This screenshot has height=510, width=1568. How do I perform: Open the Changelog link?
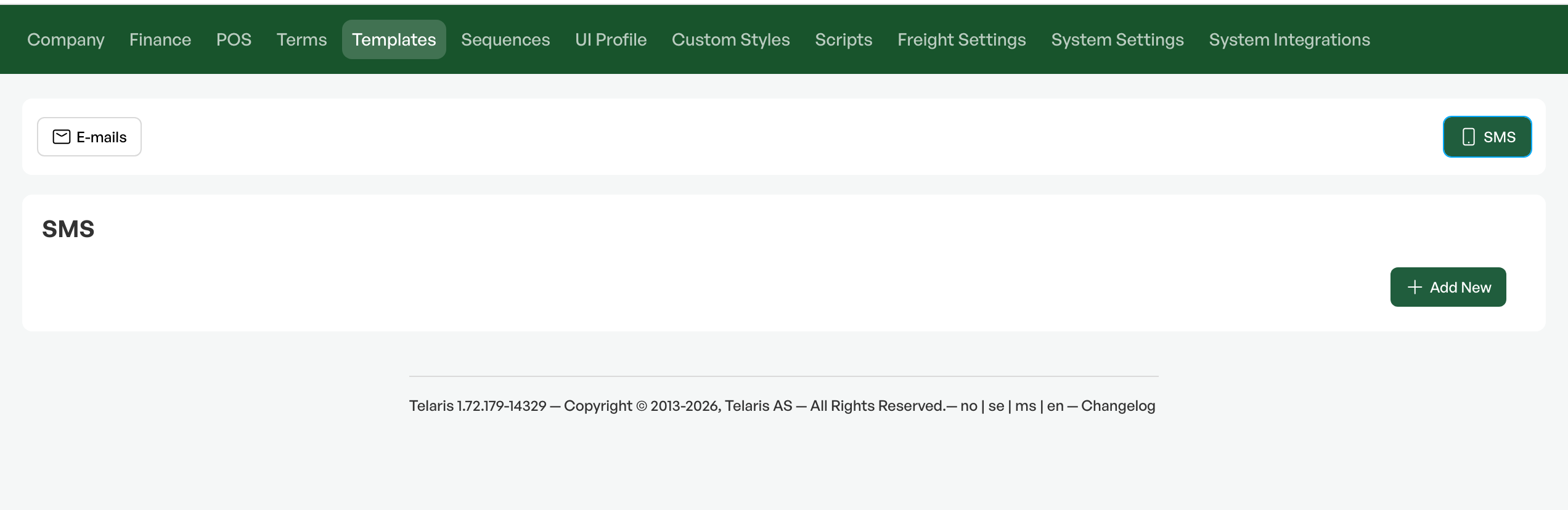[x=1118, y=406]
